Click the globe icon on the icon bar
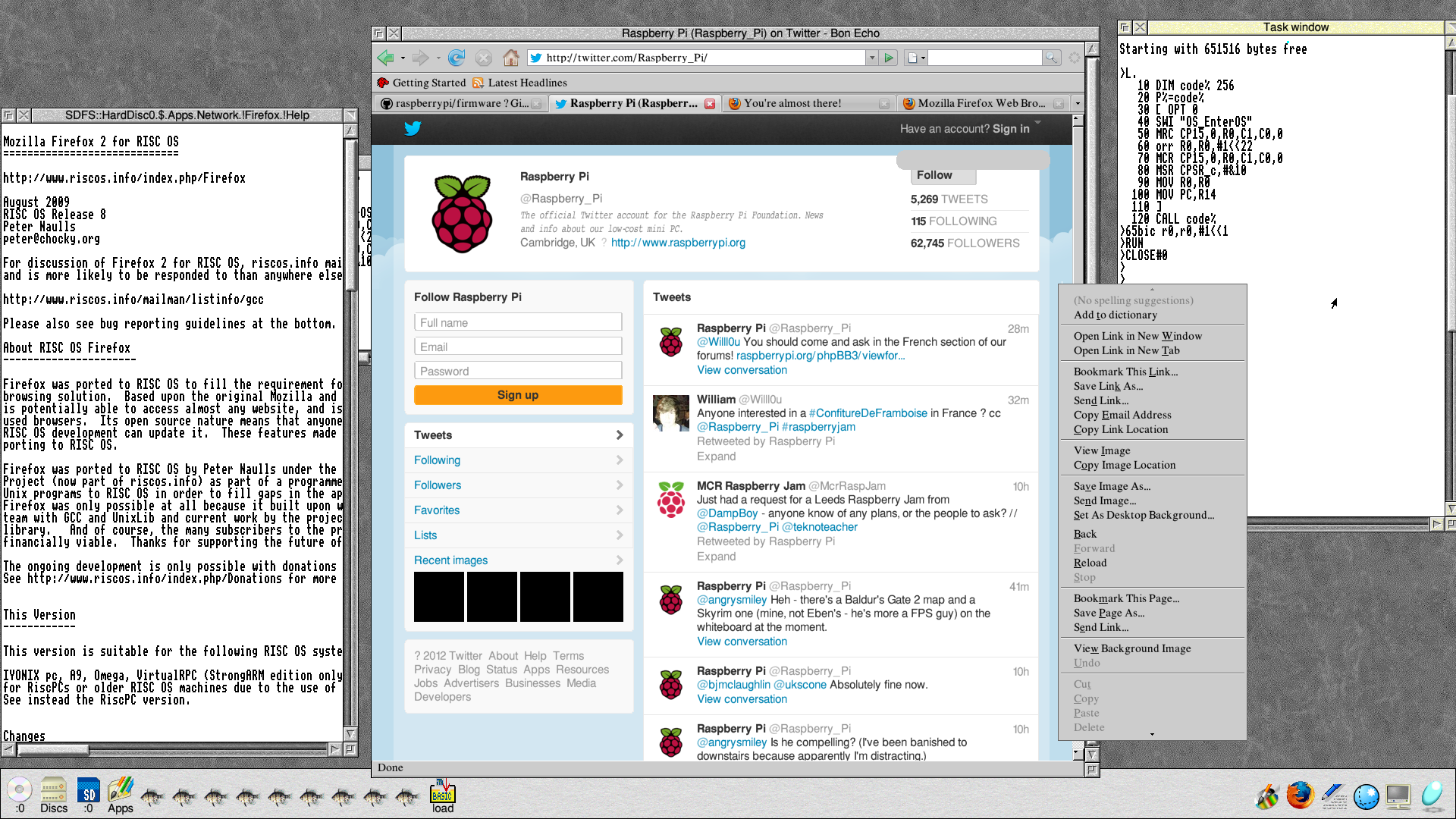Image resolution: width=1456 pixels, height=819 pixels. [1366, 796]
